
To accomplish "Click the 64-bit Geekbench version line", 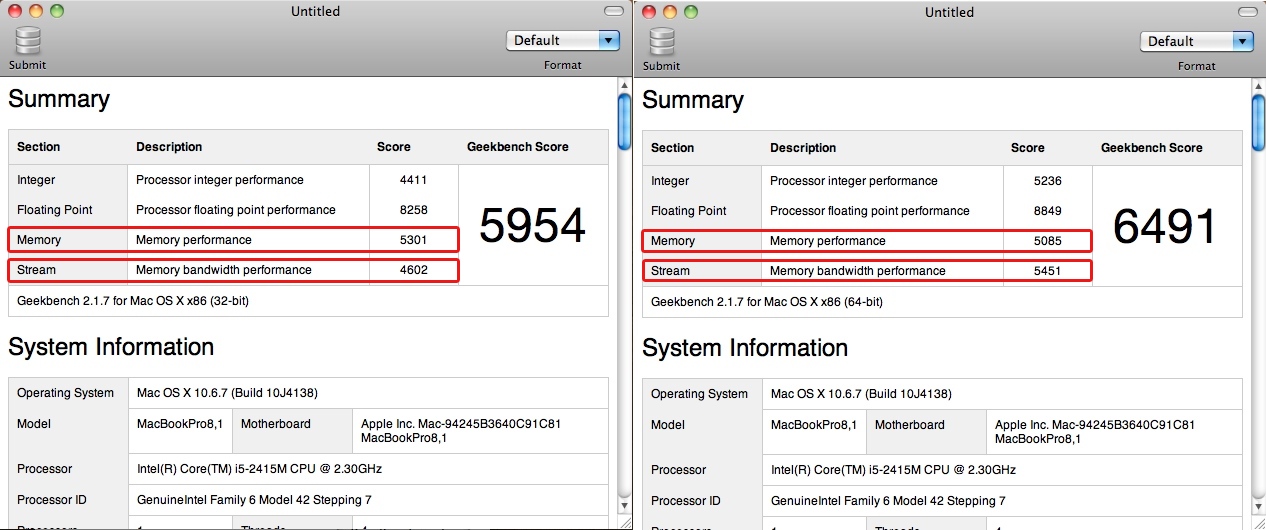I will tap(767, 301).
